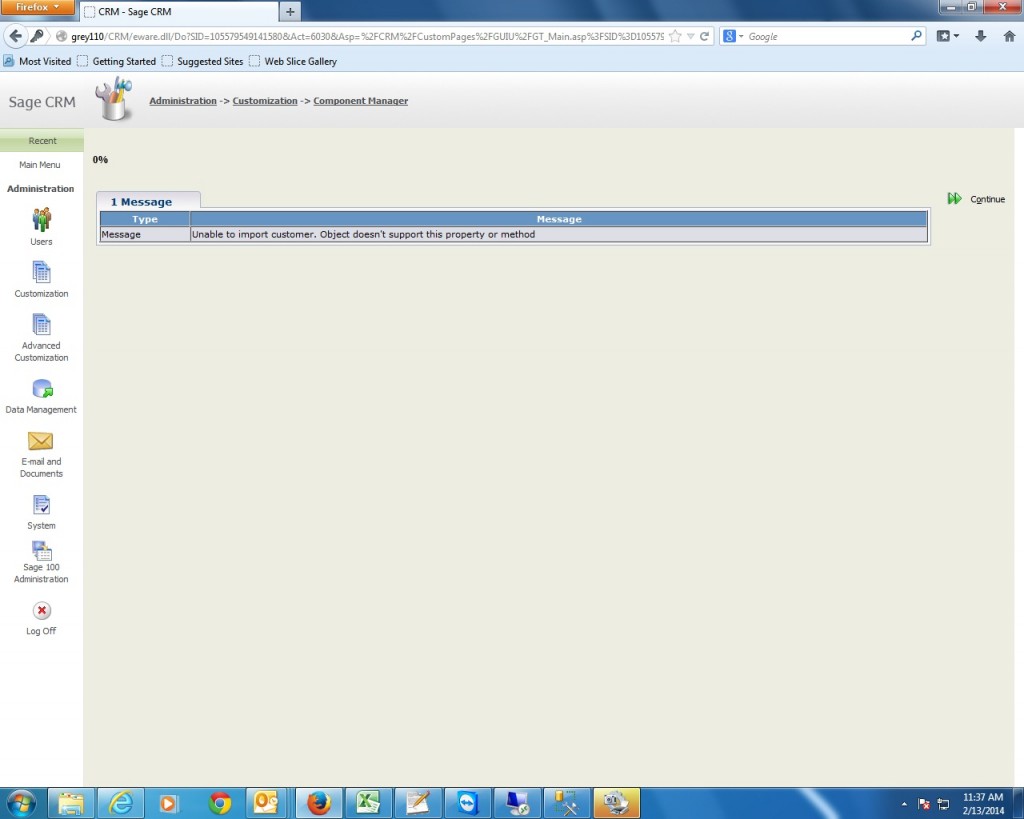Open Excel from taskbar
Viewport: 1024px width, 819px height.
(368, 803)
